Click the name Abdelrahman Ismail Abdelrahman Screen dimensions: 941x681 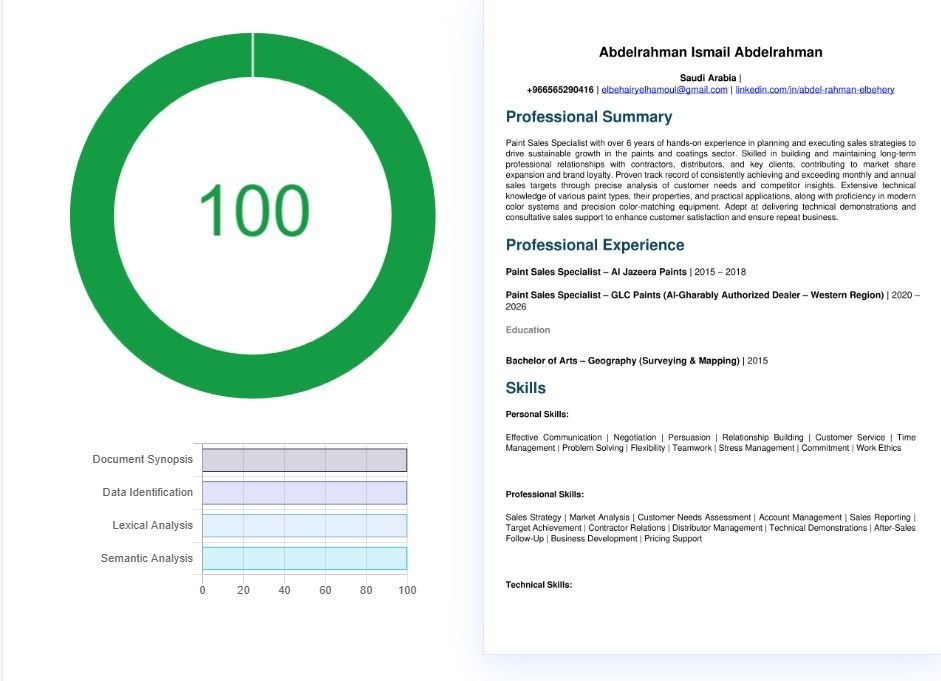[x=710, y=52]
